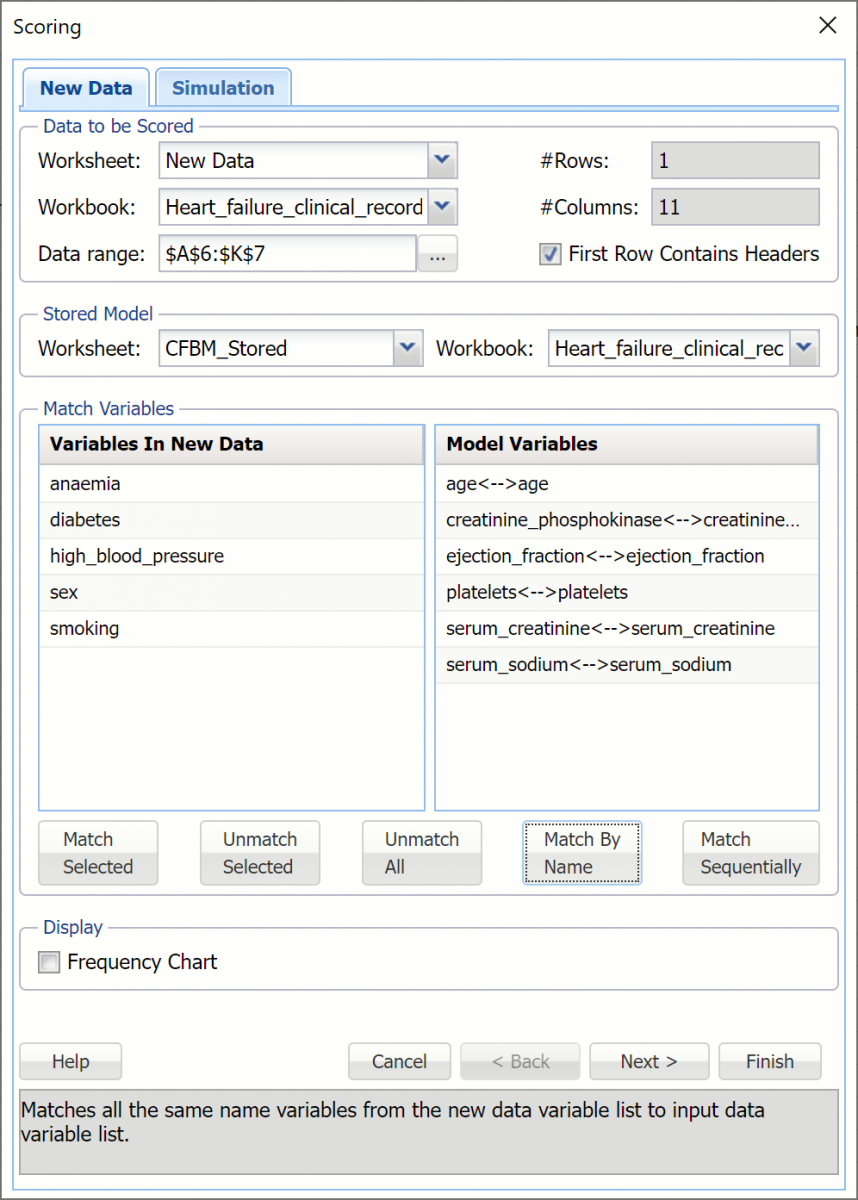Select serum_sodium matched model variable
858x1200 pixels.
click(x=588, y=664)
